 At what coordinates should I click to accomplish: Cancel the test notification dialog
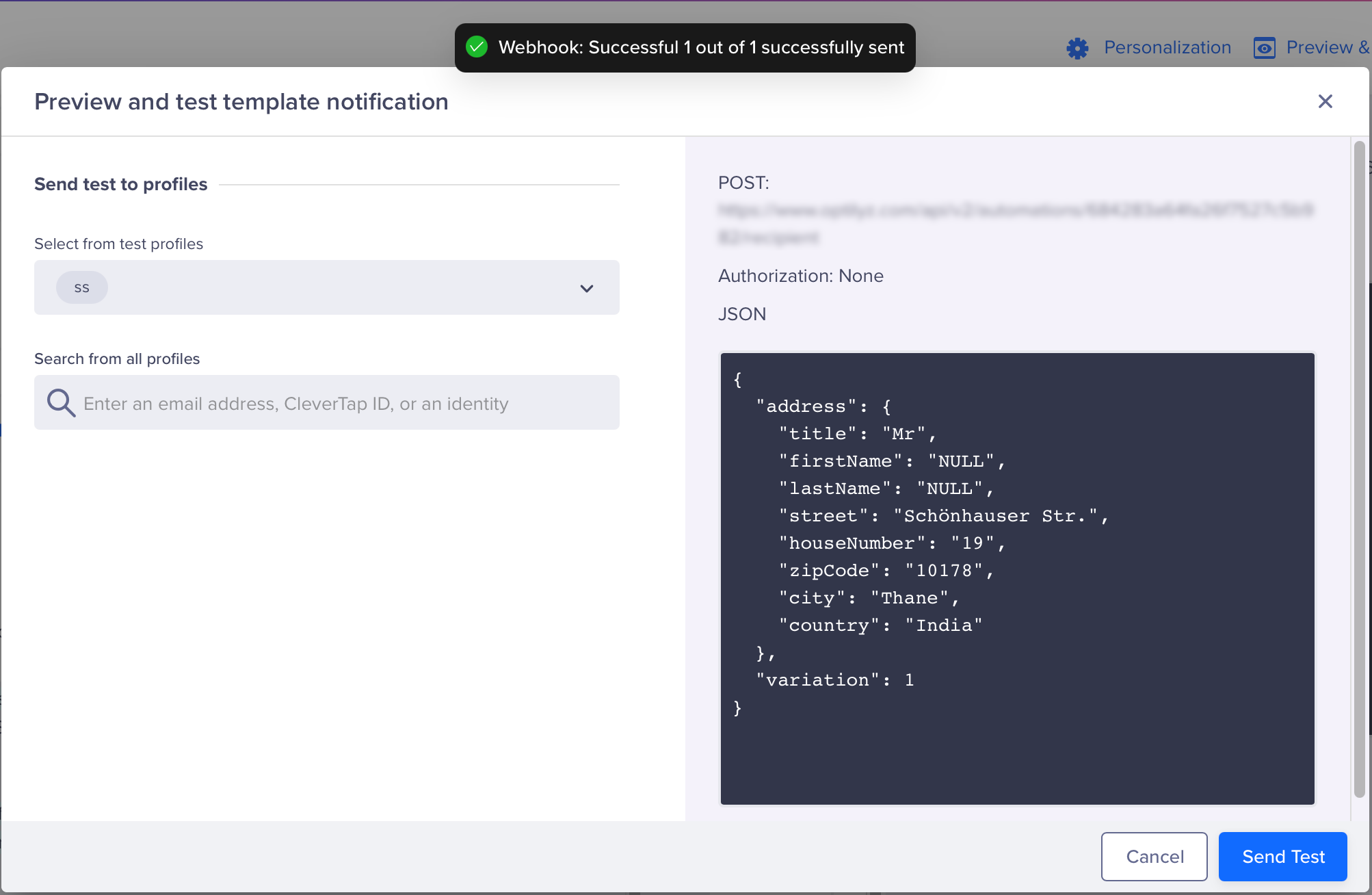(1154, 857)
